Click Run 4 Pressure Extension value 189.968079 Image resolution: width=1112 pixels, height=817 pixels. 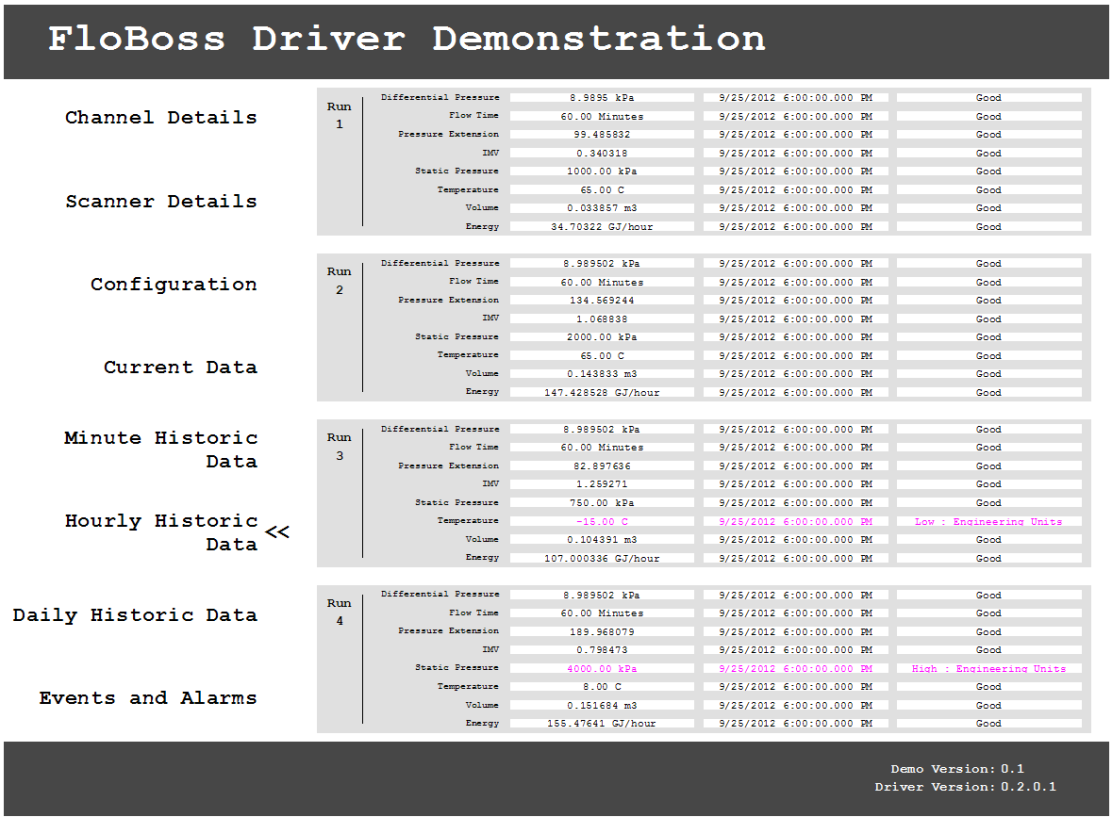click(601, 632)
